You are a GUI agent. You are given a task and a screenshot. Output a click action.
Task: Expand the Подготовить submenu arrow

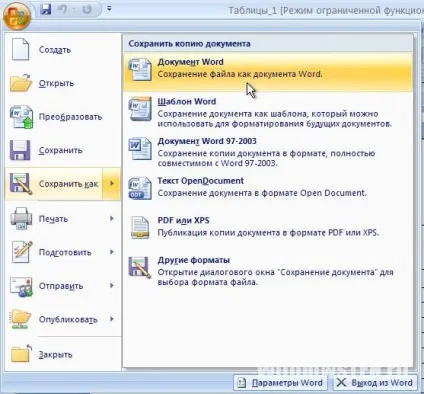(112, 252)
